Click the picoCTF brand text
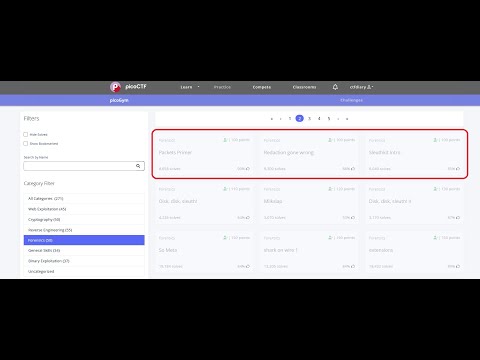This screenshot has height=360, width=480. pyautogui.click(x=136, y=87)
